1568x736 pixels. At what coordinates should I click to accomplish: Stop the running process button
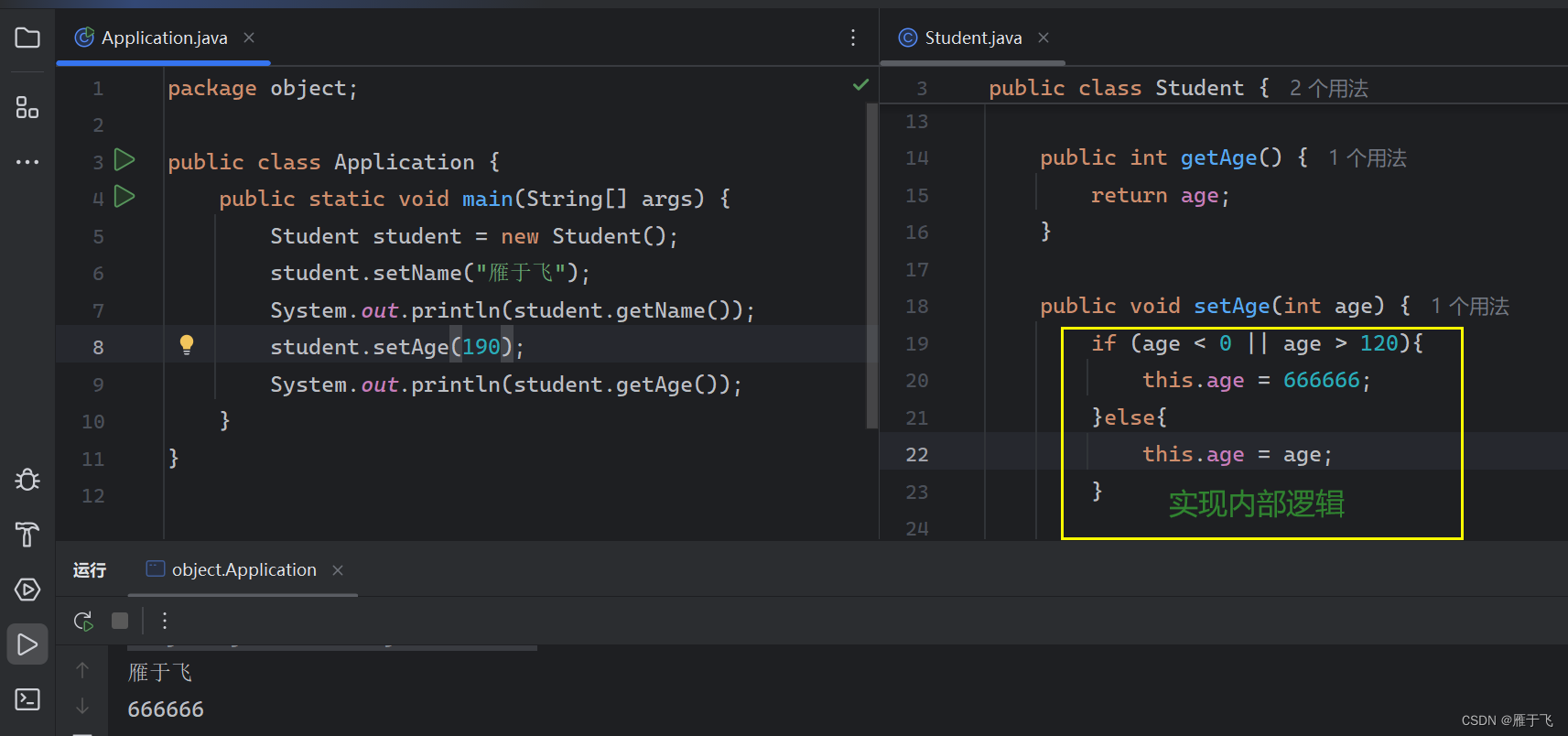click(120, 621)
